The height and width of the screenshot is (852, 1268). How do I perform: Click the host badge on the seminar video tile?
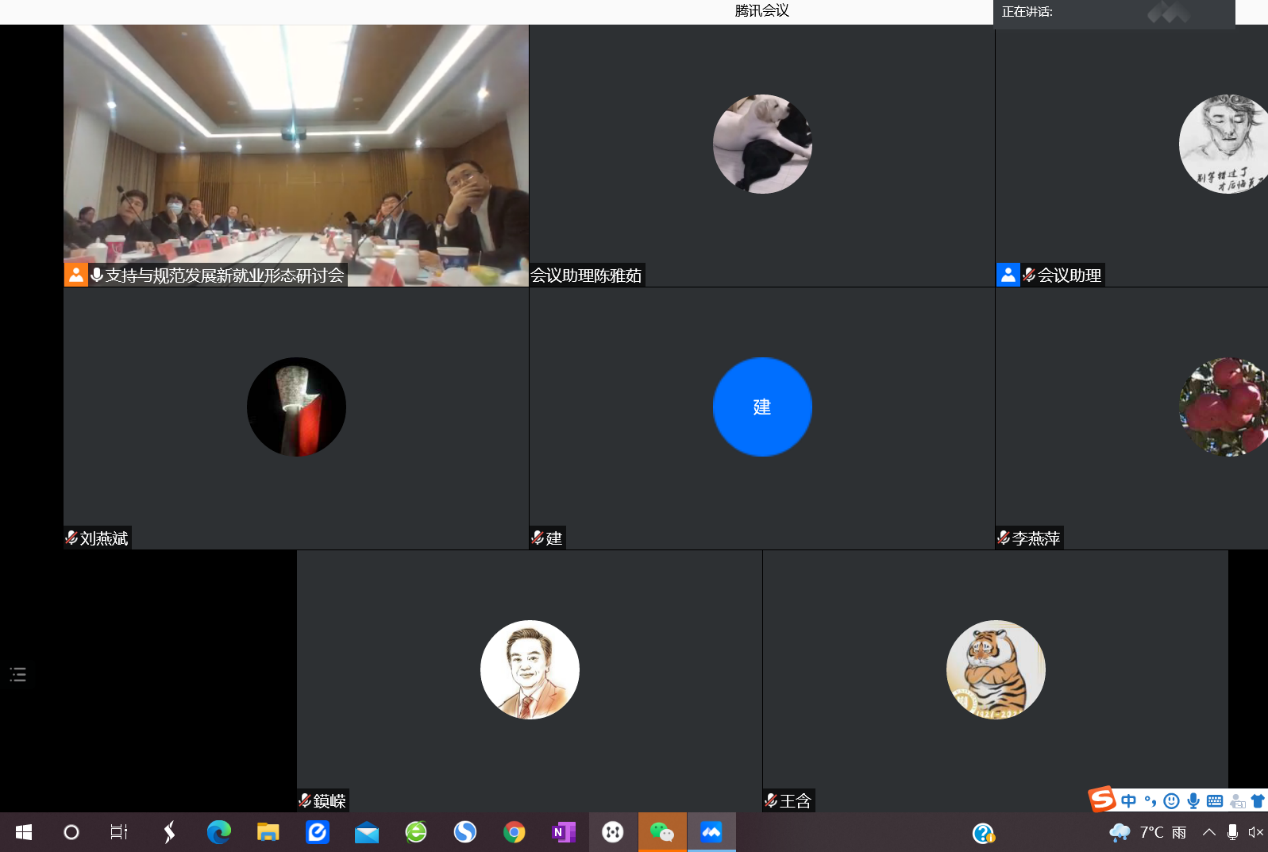click(76, 275)
